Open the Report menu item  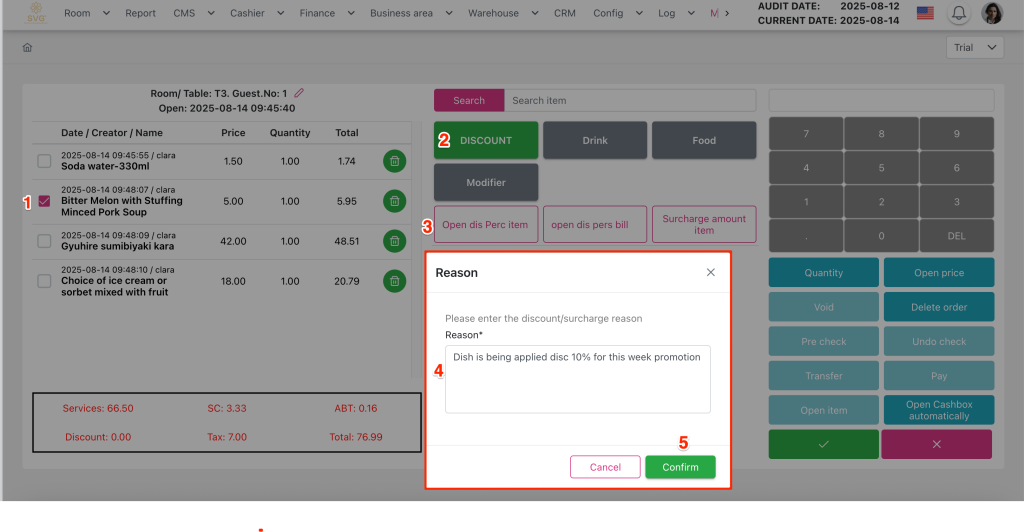(x=140, y=13)
